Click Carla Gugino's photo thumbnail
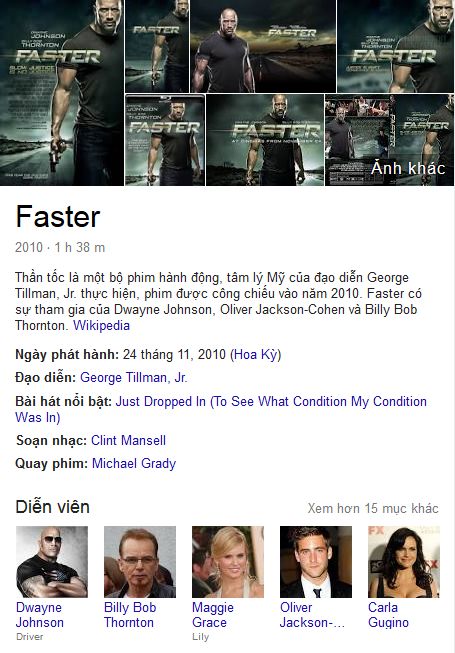The image size is (455, 653). coord(404,562)
